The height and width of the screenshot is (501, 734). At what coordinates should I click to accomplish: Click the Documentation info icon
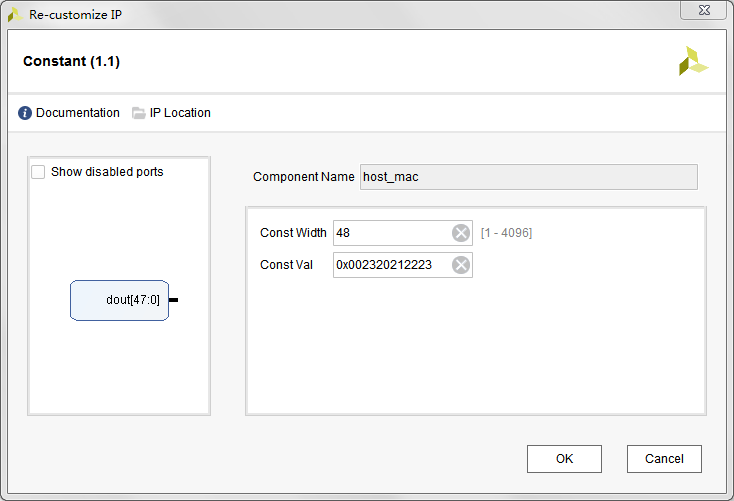pyautogui.click(x=25, y=113)
